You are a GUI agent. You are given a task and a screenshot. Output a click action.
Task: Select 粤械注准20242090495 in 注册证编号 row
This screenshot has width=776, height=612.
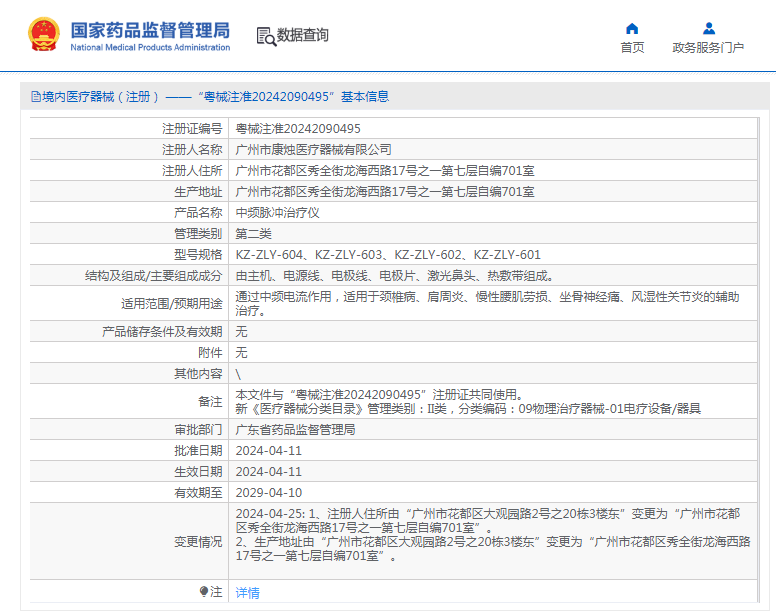(x=298, y=129)
